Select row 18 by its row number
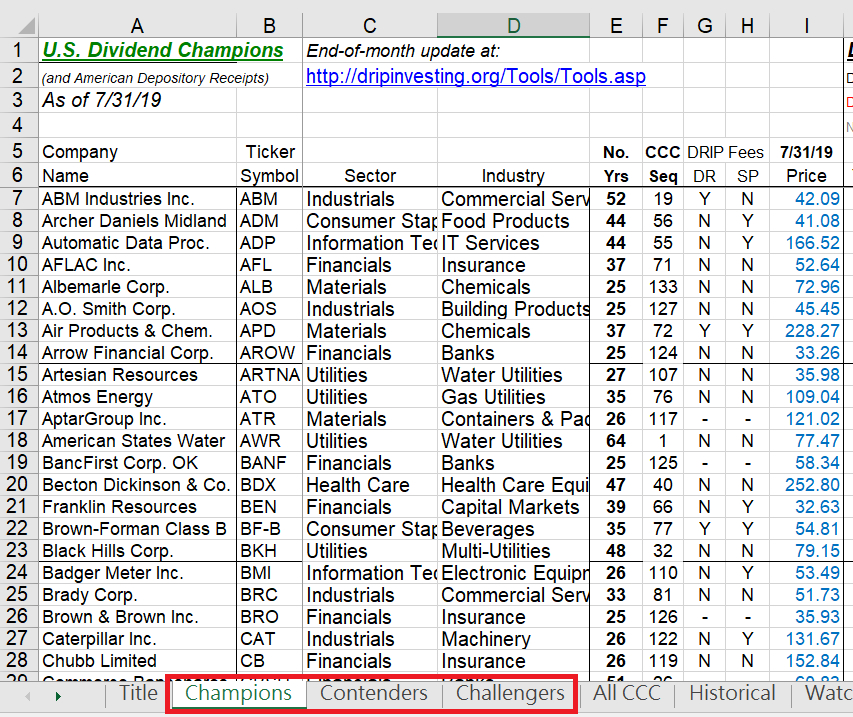Image resolution: width=853 pixels, height=717 pixels. click(x=18, y=441)
